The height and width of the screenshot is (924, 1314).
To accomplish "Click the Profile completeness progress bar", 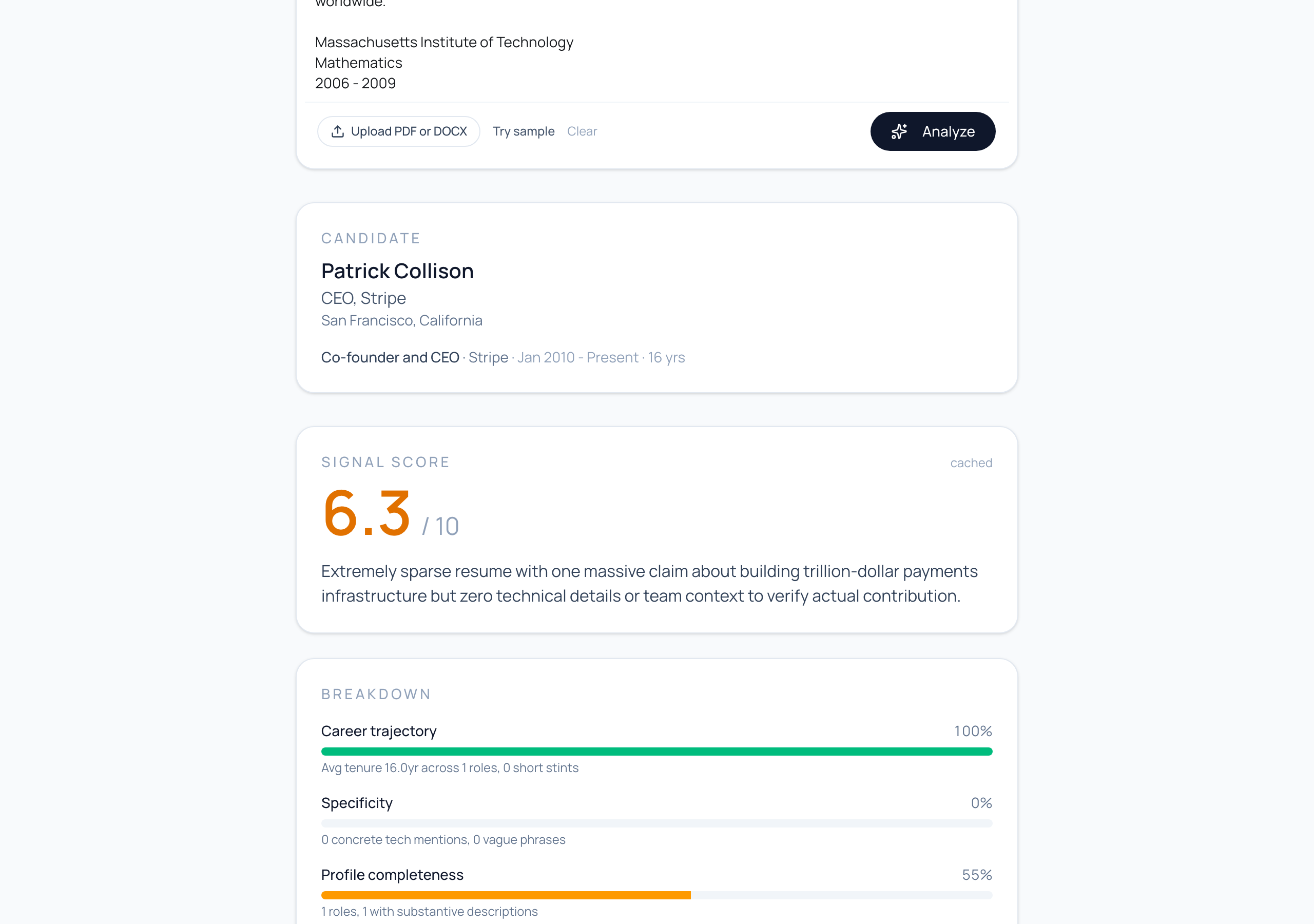I will tap(657, 895).
